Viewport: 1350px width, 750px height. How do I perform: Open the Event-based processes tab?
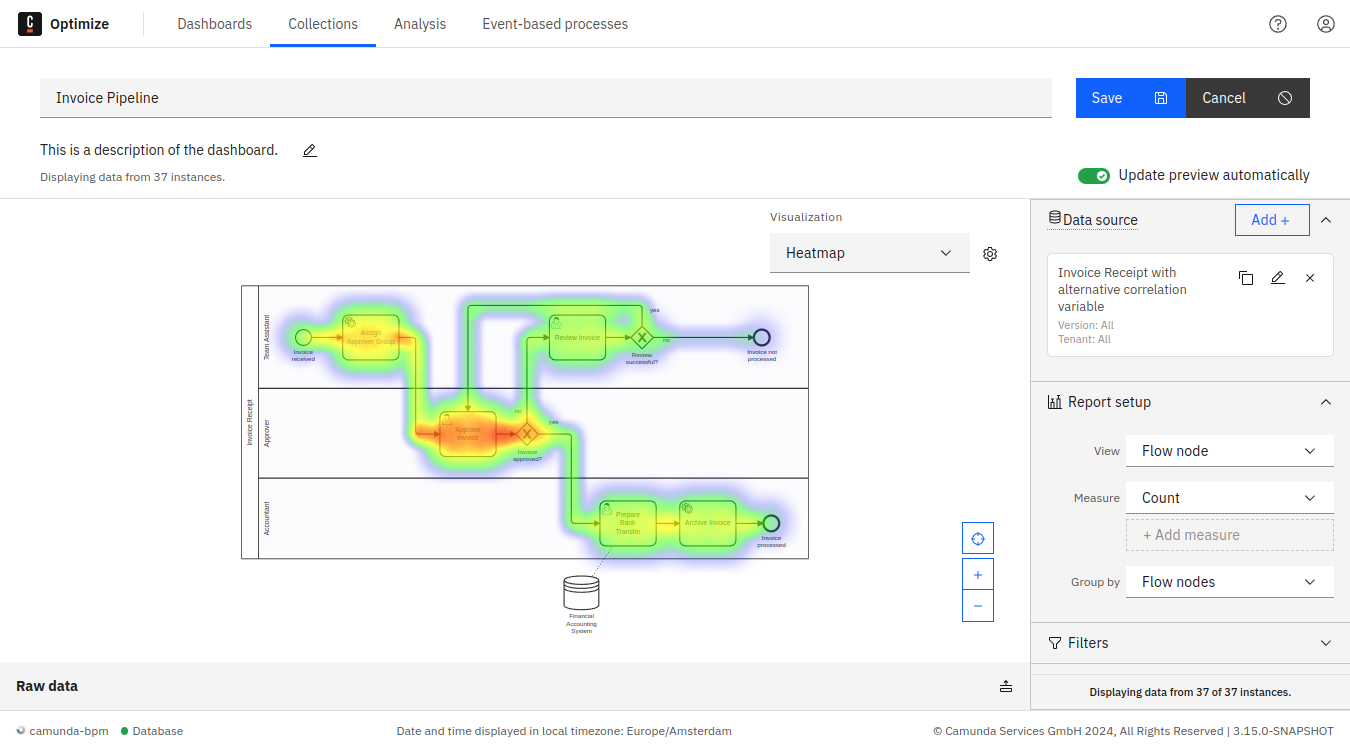(555, 23)
